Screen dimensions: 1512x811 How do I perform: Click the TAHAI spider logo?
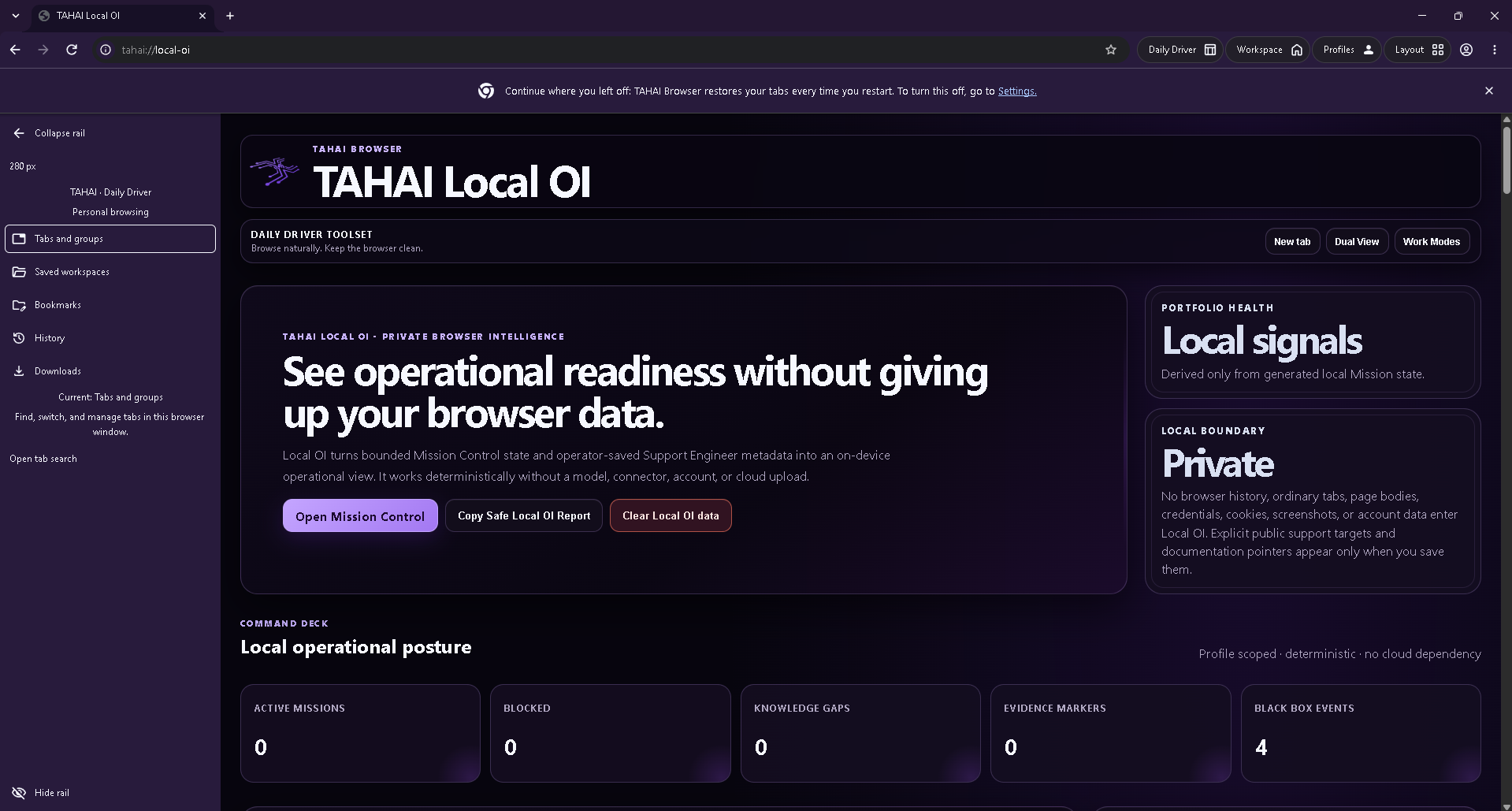pos(275,171)
